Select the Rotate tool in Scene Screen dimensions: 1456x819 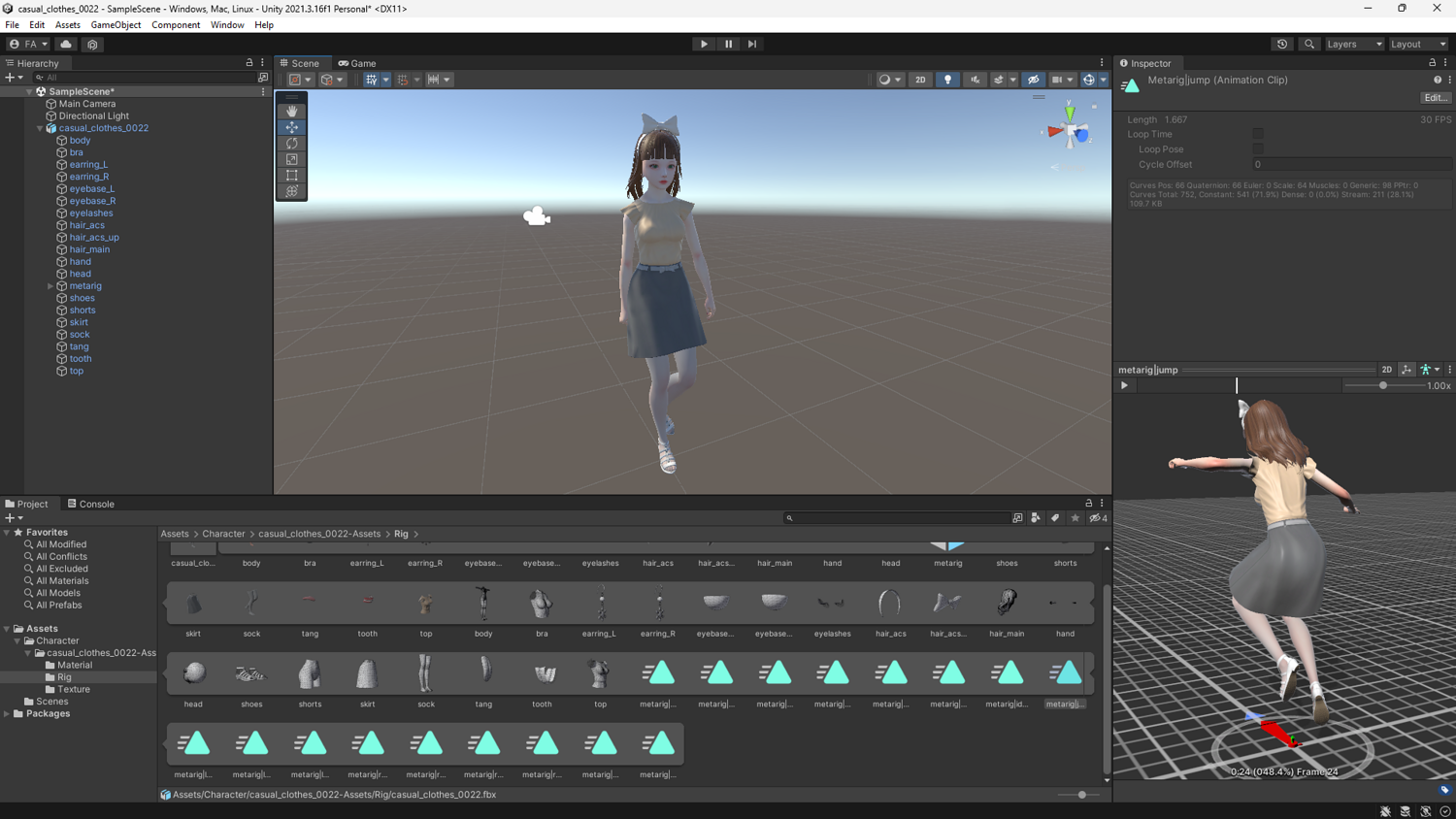click(292, 144)
